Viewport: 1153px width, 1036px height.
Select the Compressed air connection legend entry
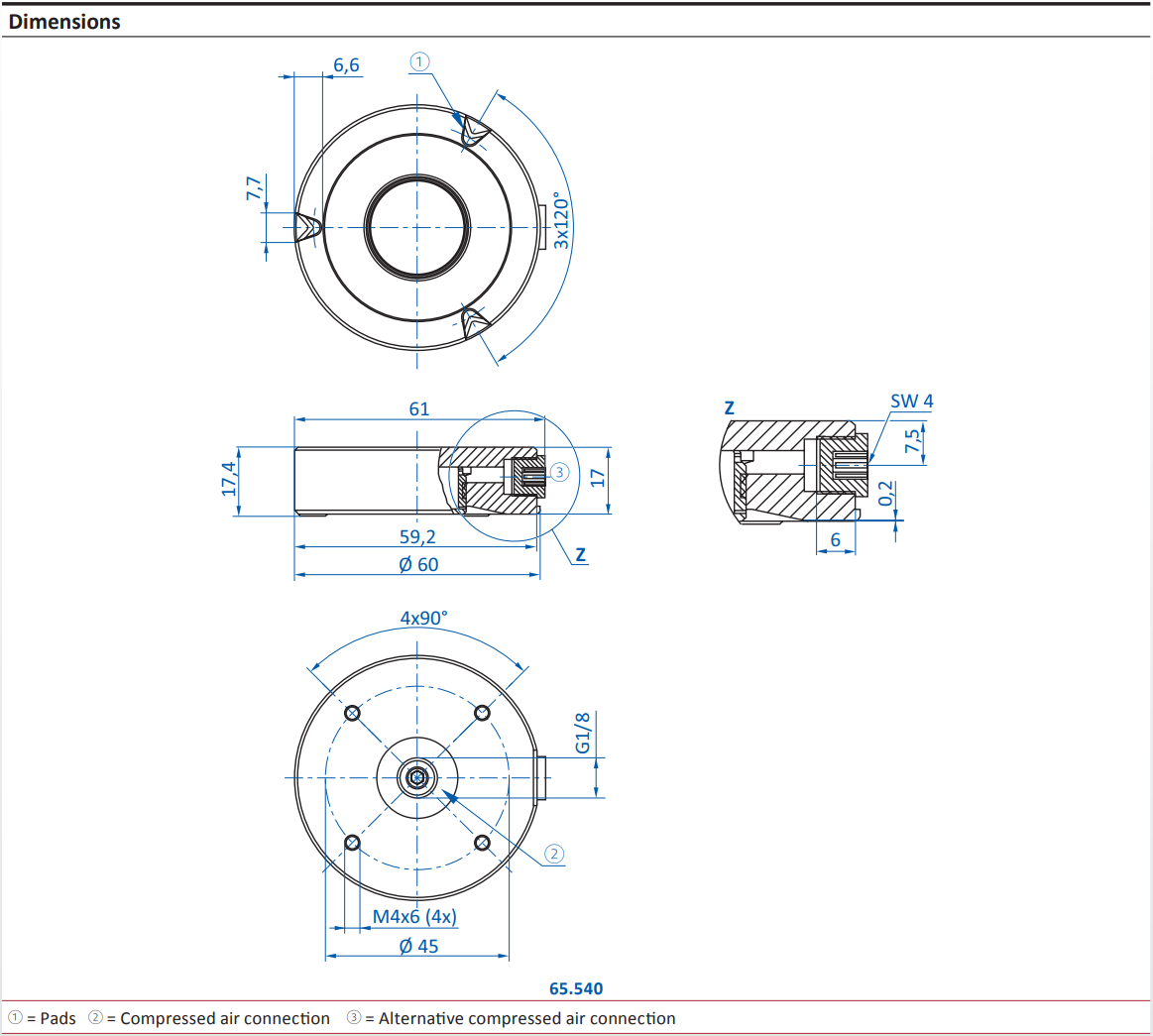pyautogui.click(x=209, y=1018)
